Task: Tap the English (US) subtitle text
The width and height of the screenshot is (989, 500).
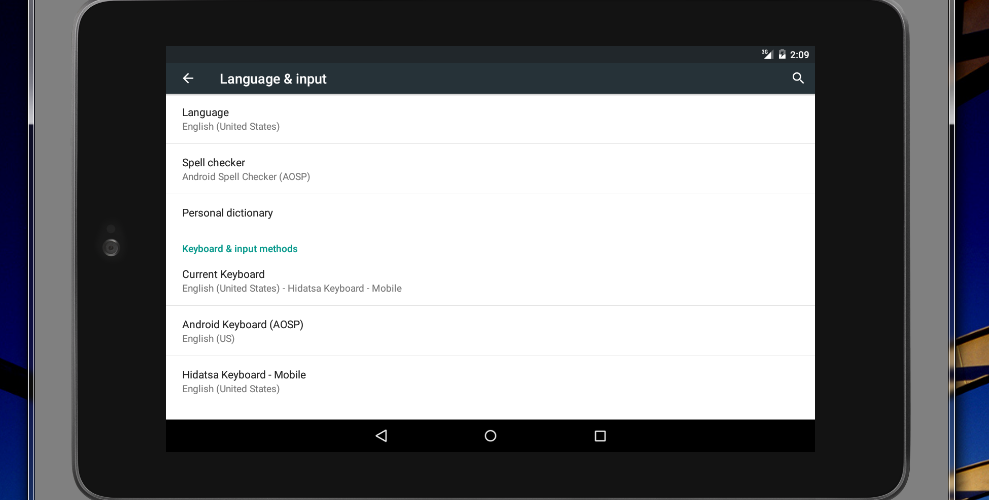Action: [x=208, y=339]
